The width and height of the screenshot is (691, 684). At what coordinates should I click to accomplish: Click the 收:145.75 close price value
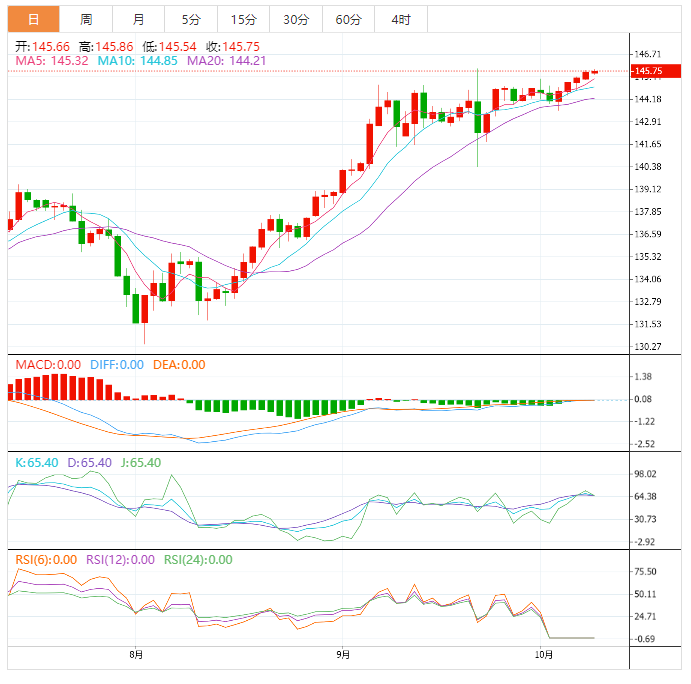(233, 47)
